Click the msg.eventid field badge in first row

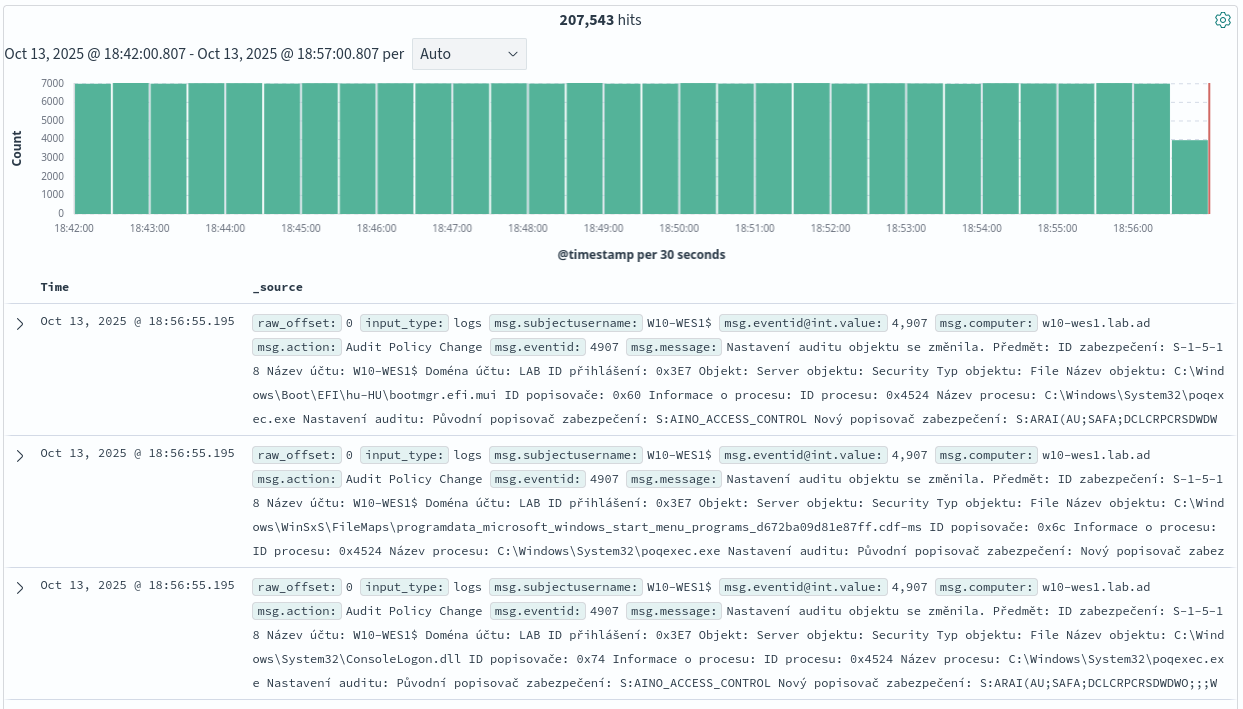[x=538, y=347]
